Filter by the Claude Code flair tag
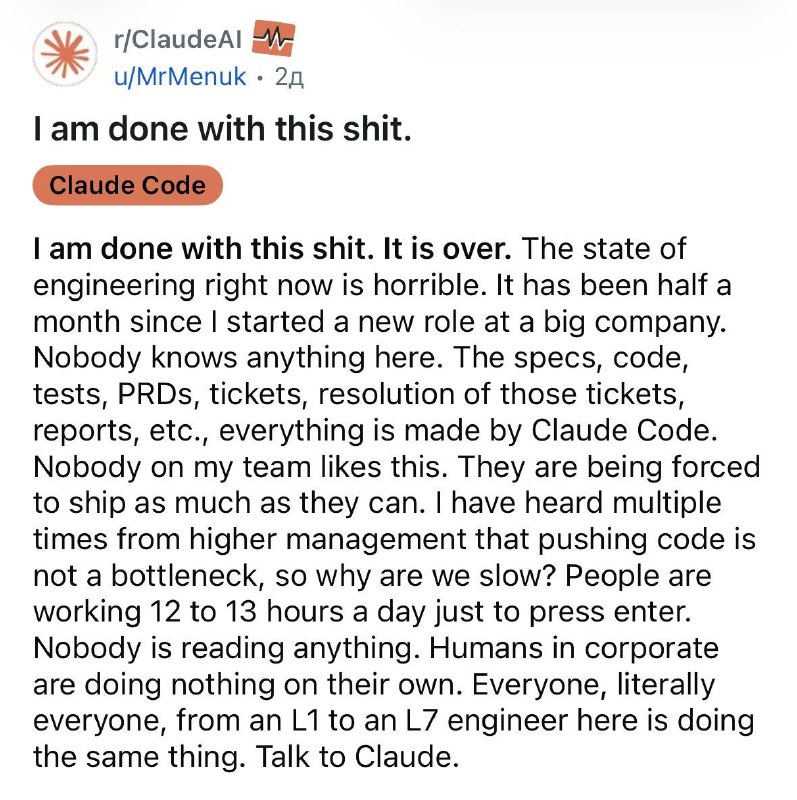This screenshot has height=800, width=797. coord(128,185)
